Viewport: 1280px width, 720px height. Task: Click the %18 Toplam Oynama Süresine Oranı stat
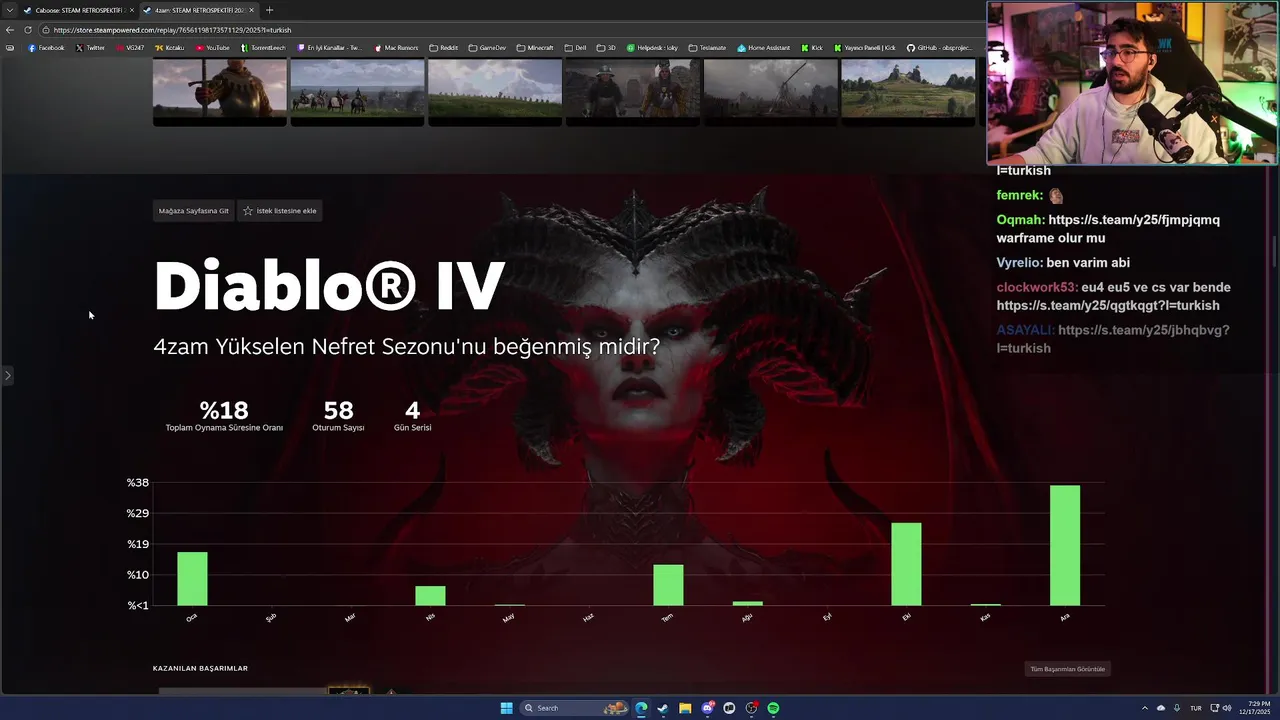224,416
